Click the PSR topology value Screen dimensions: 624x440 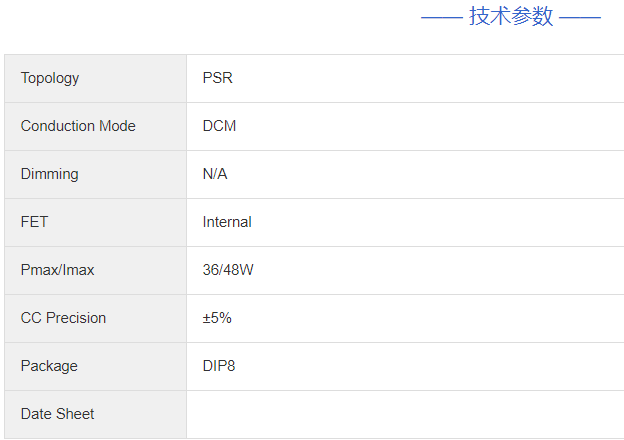(x=217, y=78)
